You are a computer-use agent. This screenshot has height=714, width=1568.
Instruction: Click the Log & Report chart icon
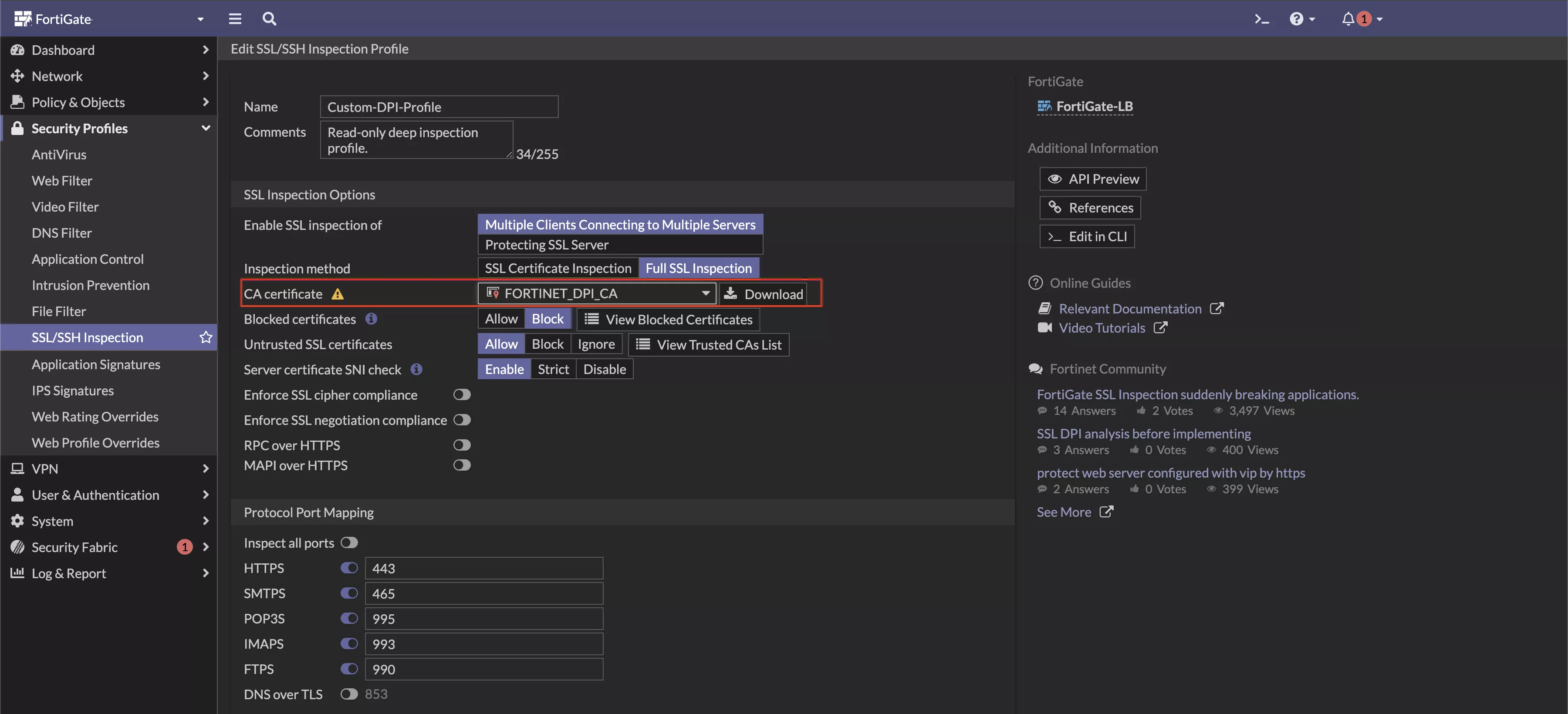click(18, 573)
